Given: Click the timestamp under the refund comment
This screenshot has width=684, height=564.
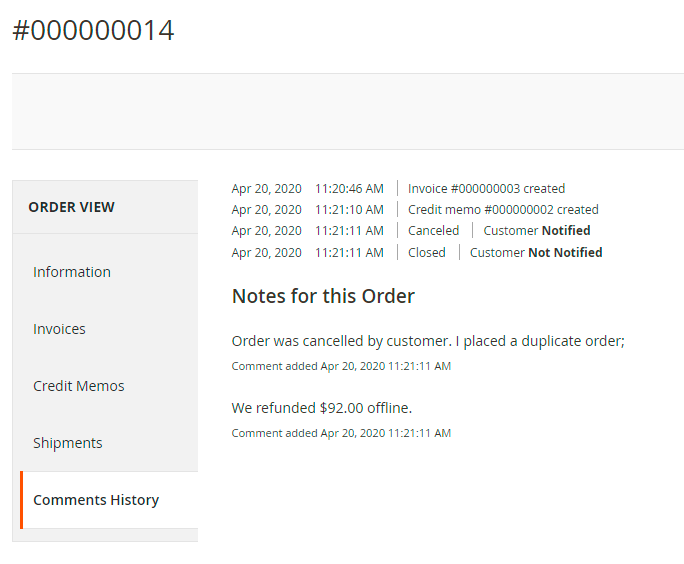Looking at the screenshot, I should (x=341, y=433).
